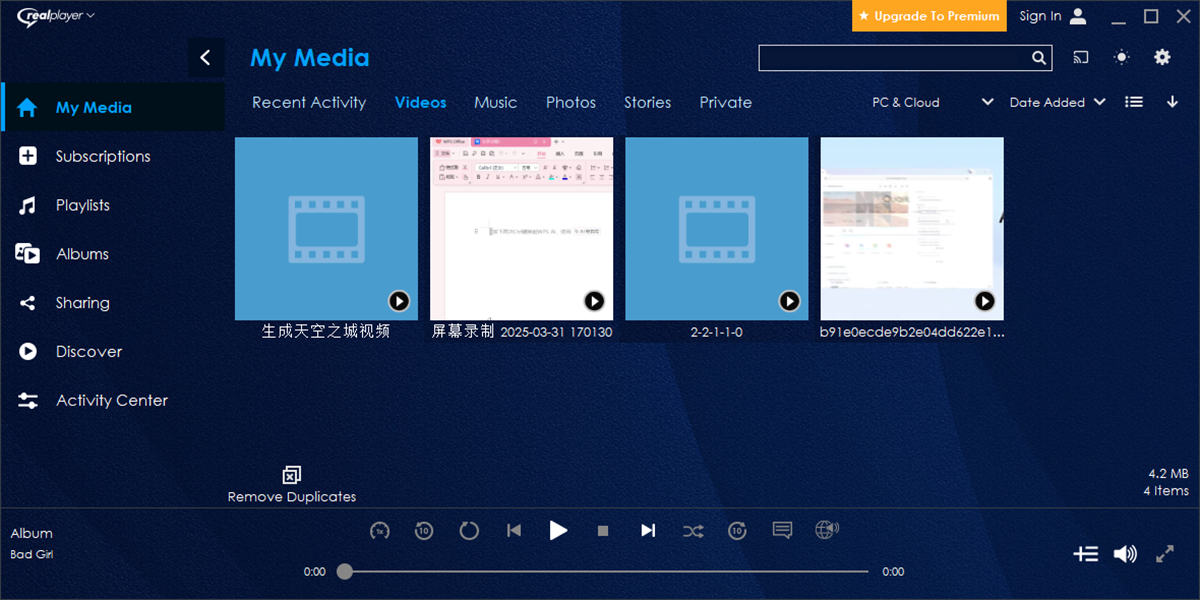Switch to the Music tab
1200x600 pixels.
(495, 102)
